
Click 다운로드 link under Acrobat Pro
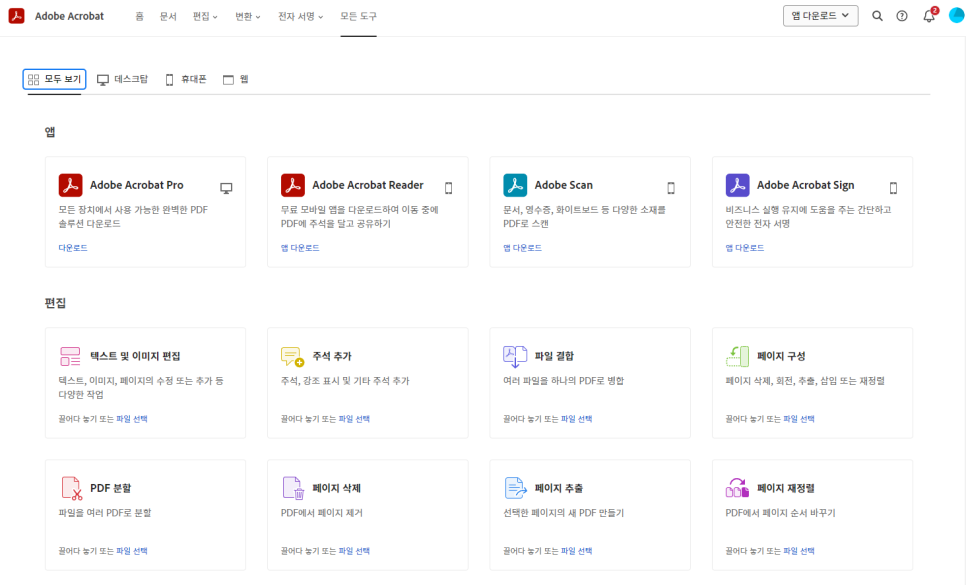point(73,248)
